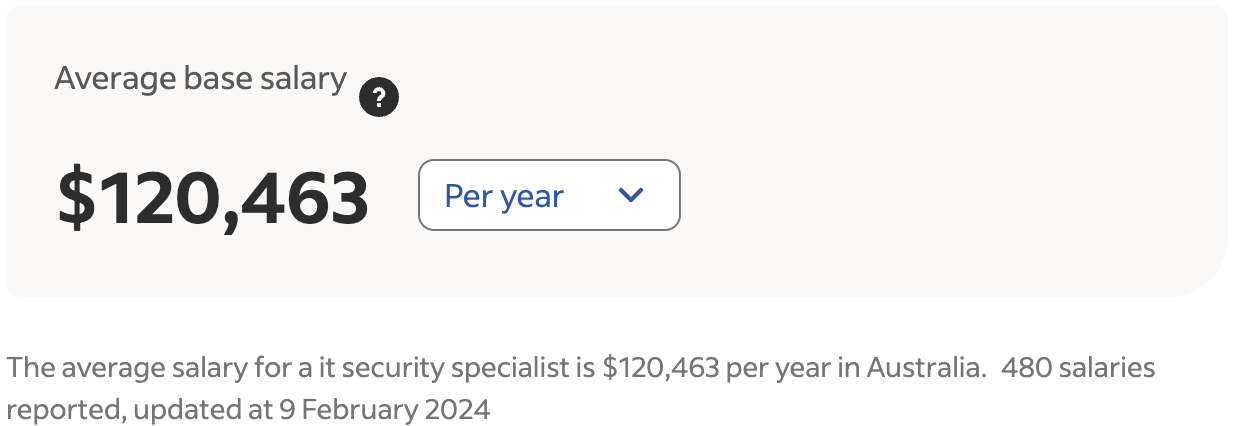Select the Average base salary heading
This screenshot has width=1238, height=426.
point(200,78)
